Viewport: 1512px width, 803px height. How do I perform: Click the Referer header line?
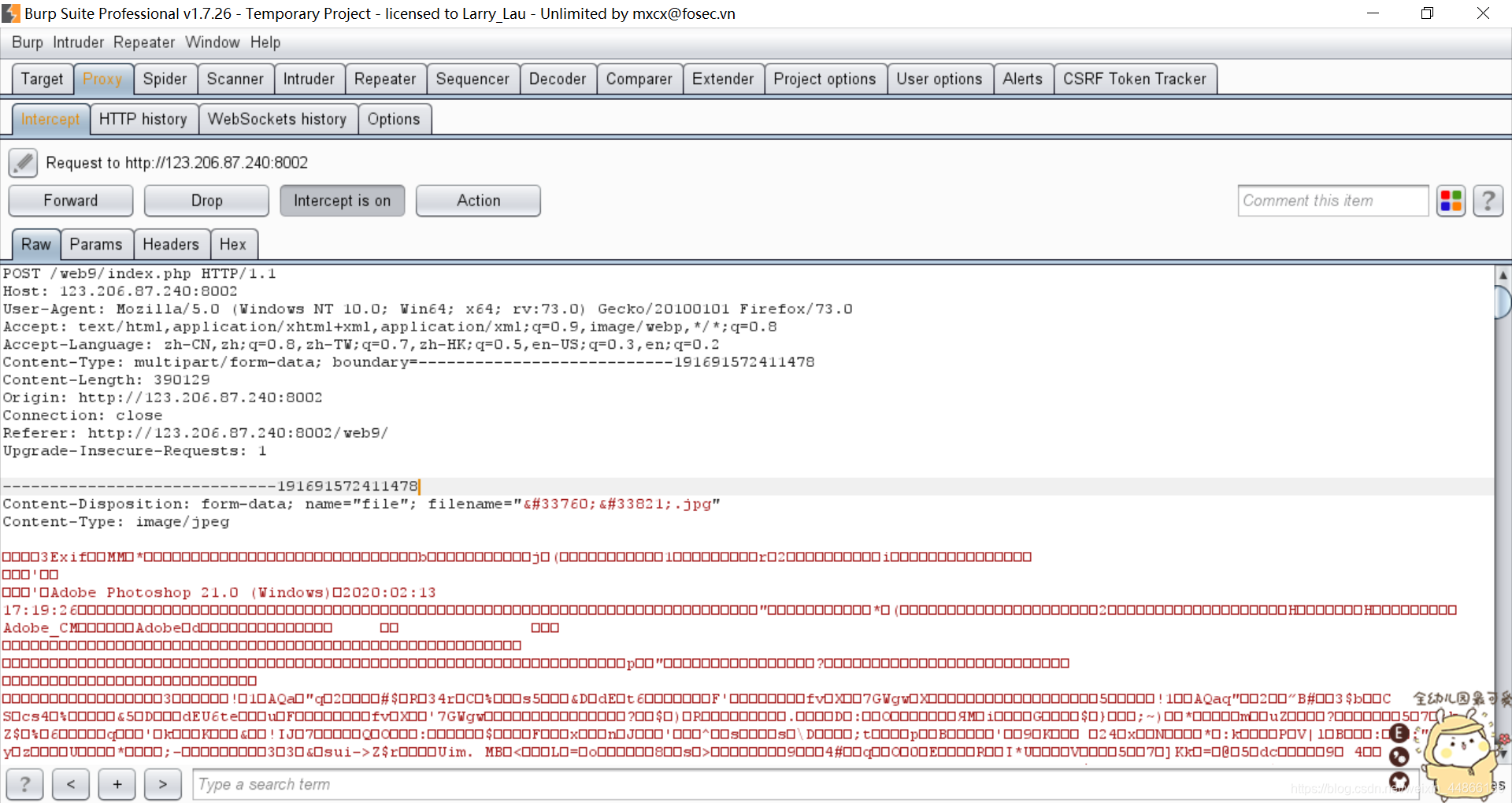[x=195, y=433]
